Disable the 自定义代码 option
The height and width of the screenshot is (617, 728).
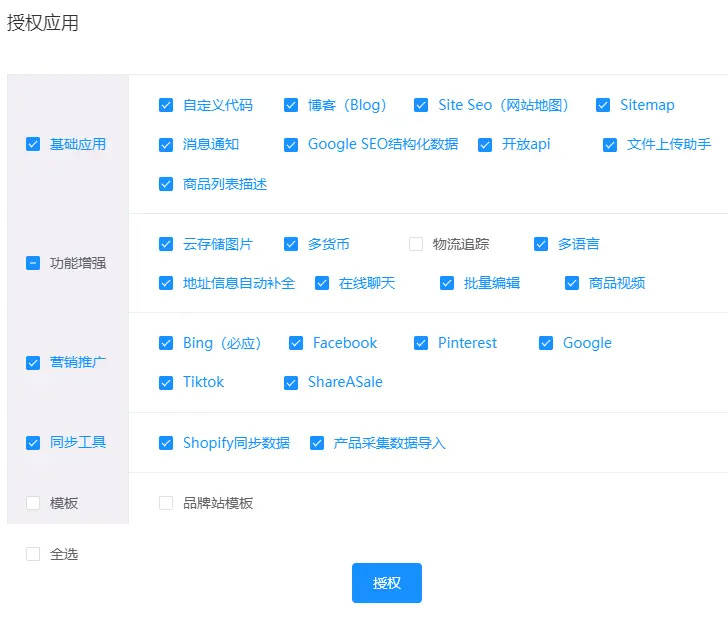[166, 105]
